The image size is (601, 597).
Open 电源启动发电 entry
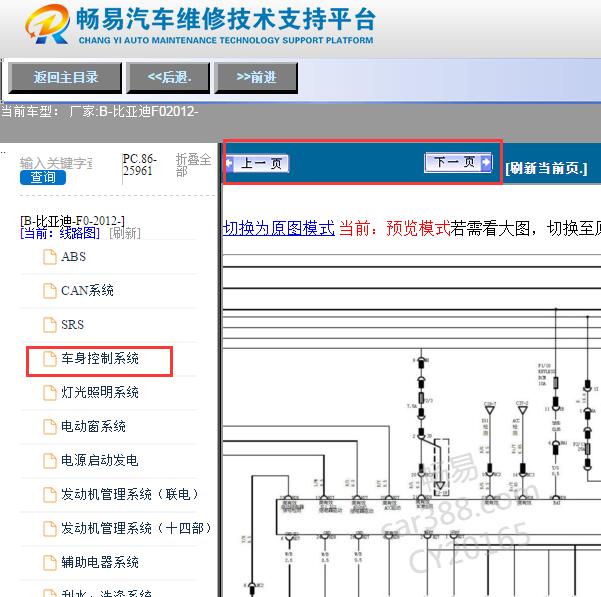click(x=100, y=460)
